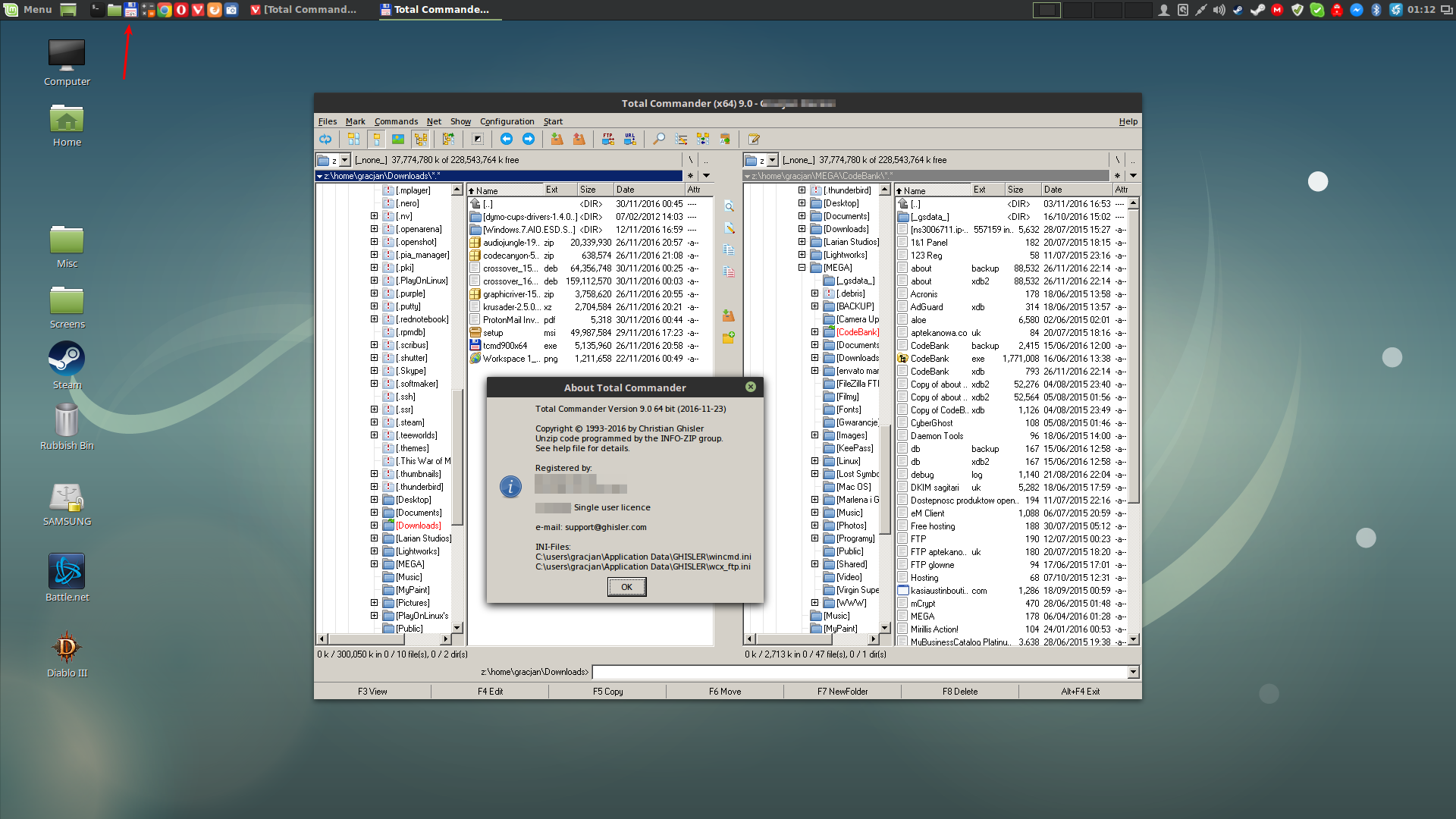
Task: Open the command line history dropdown
Action: pyautogui.click(x=1133, y=672)
